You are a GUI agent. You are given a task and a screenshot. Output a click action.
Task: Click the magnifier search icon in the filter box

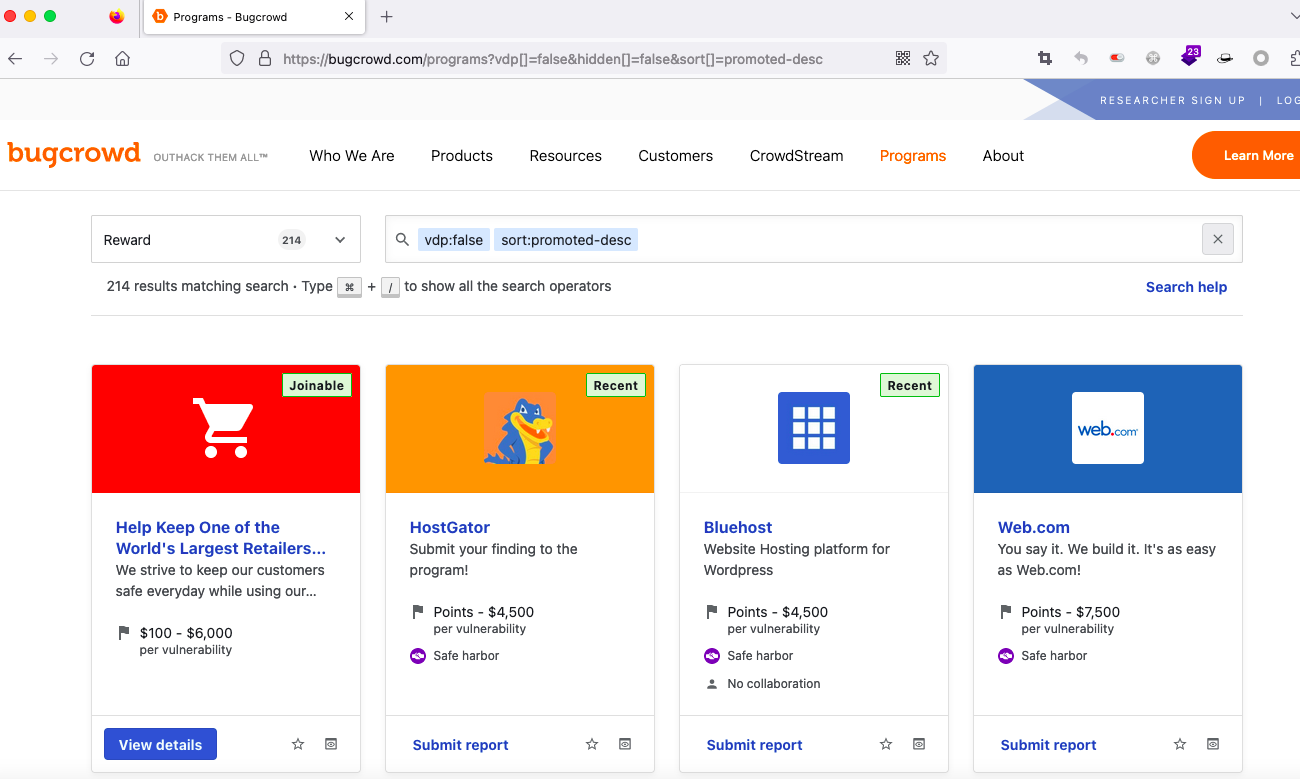pos(402,240)
